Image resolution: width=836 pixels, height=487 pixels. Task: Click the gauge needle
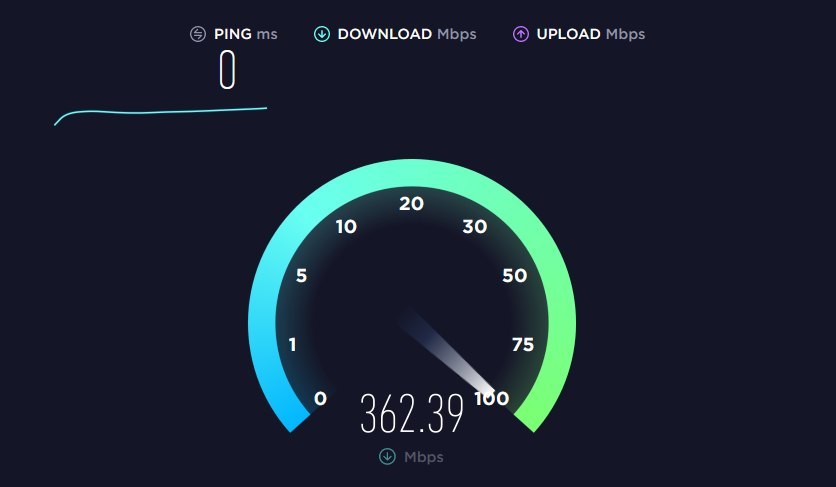(x=449, y=353)
